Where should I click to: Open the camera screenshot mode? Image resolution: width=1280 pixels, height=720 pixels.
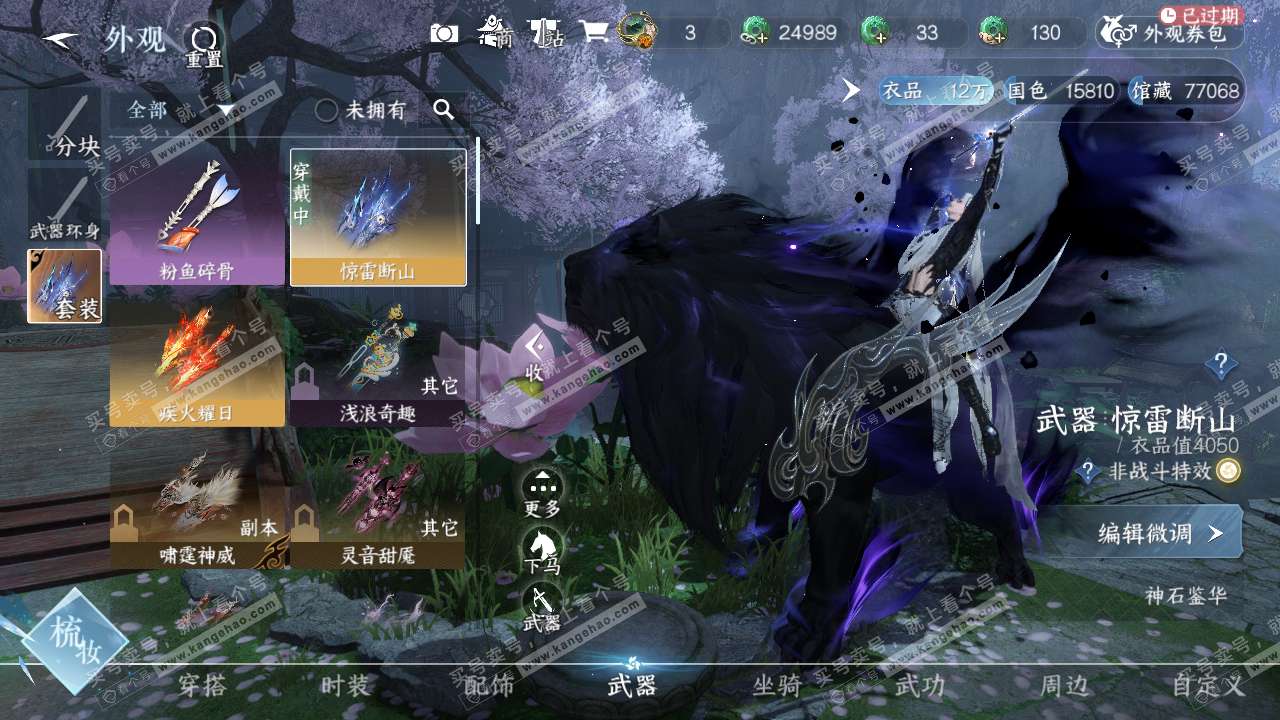(x=444, y=33)
